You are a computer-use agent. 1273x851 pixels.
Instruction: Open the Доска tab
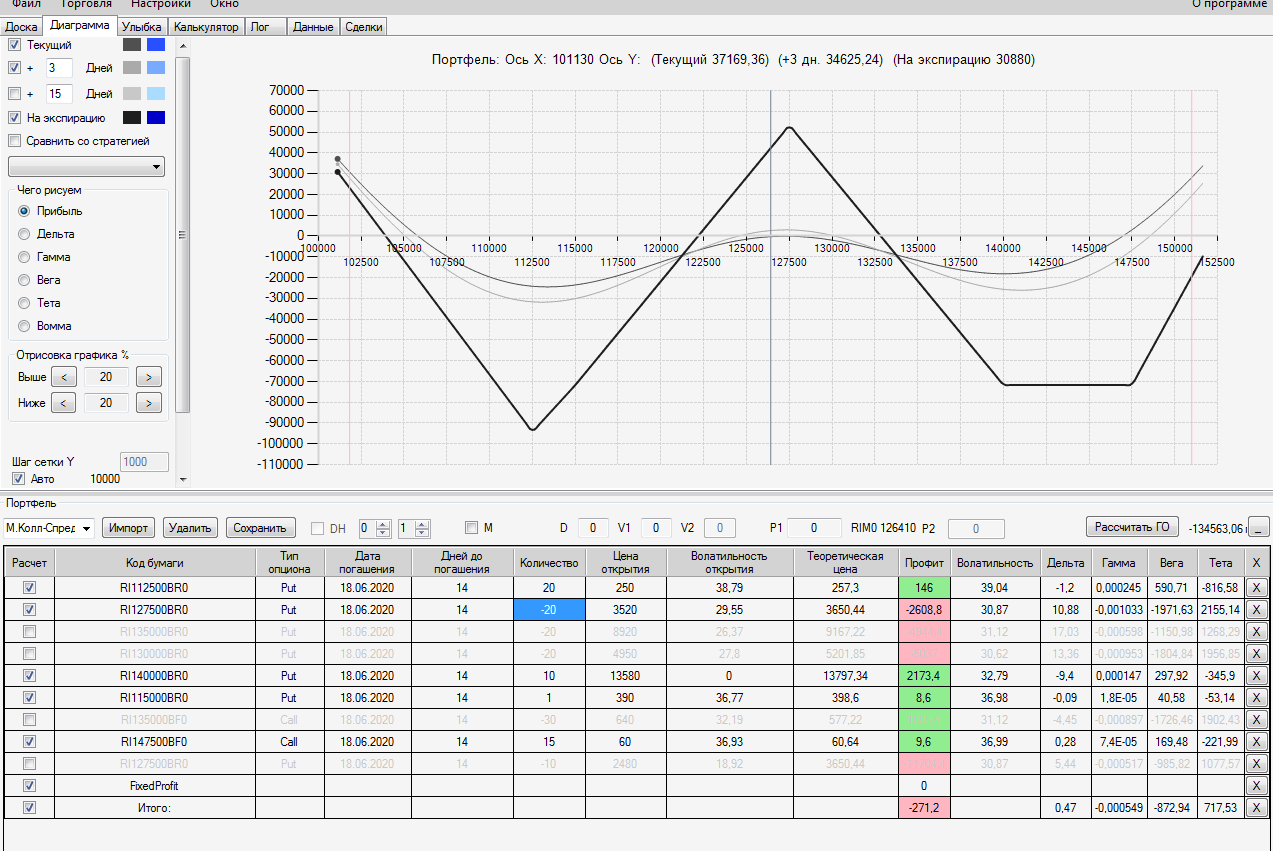point(21,27)
